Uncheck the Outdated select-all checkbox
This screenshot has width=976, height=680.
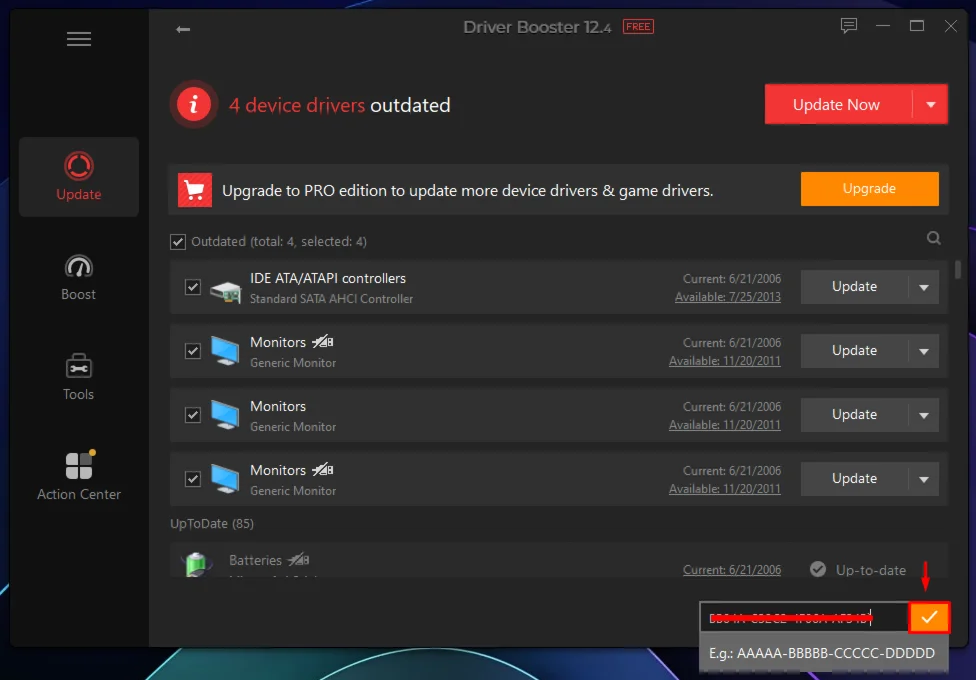pyautogui.click(x=178, y=241)
